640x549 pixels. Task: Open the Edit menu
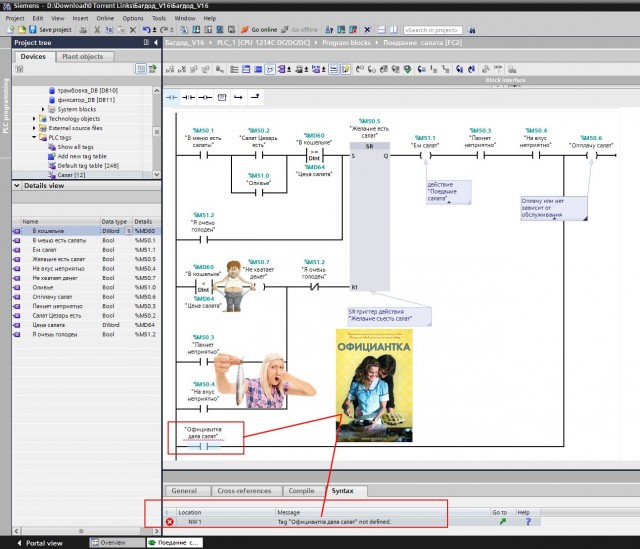point(38,18)
